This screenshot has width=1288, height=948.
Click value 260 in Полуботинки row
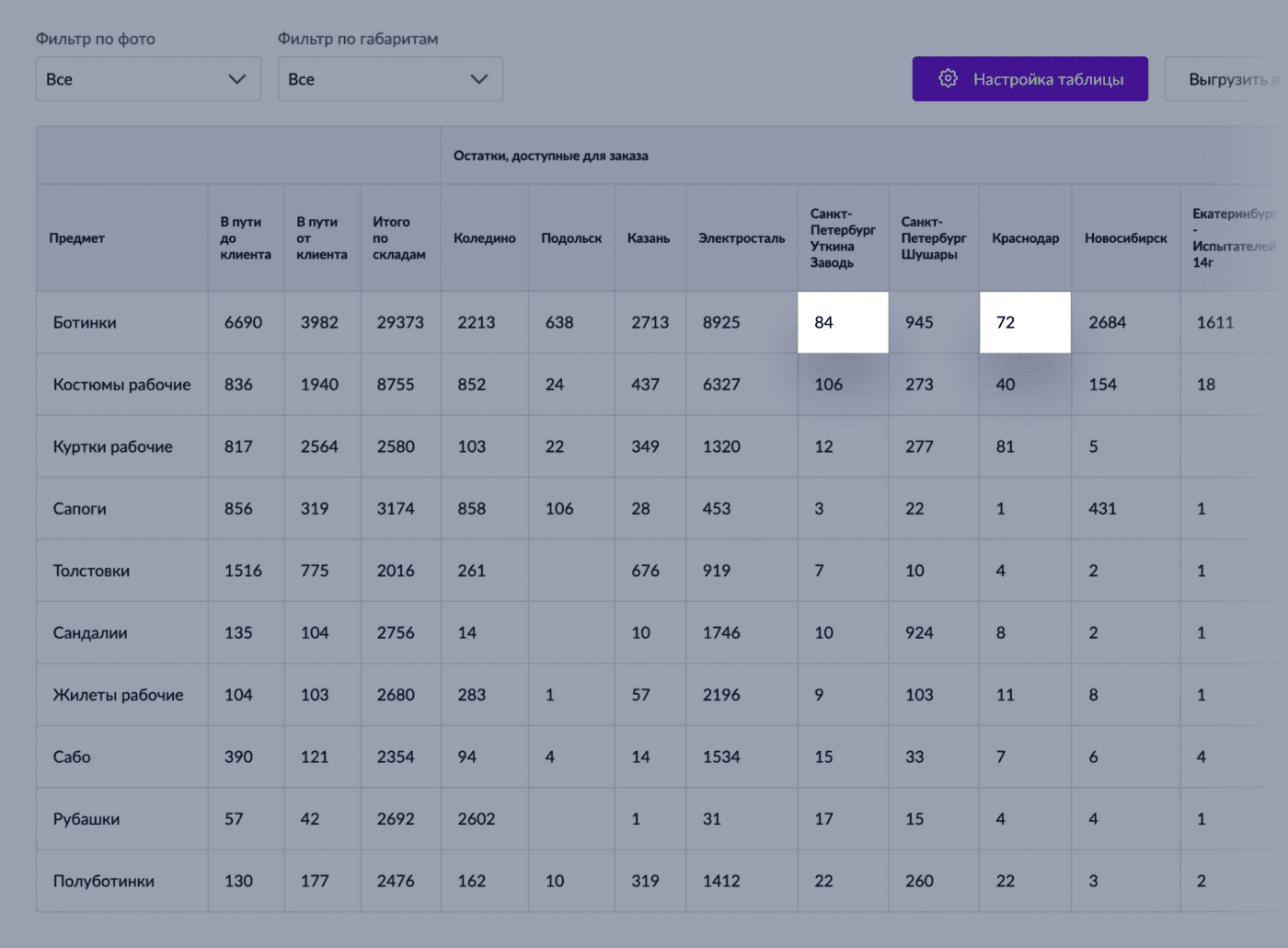(x=919, y=881)
